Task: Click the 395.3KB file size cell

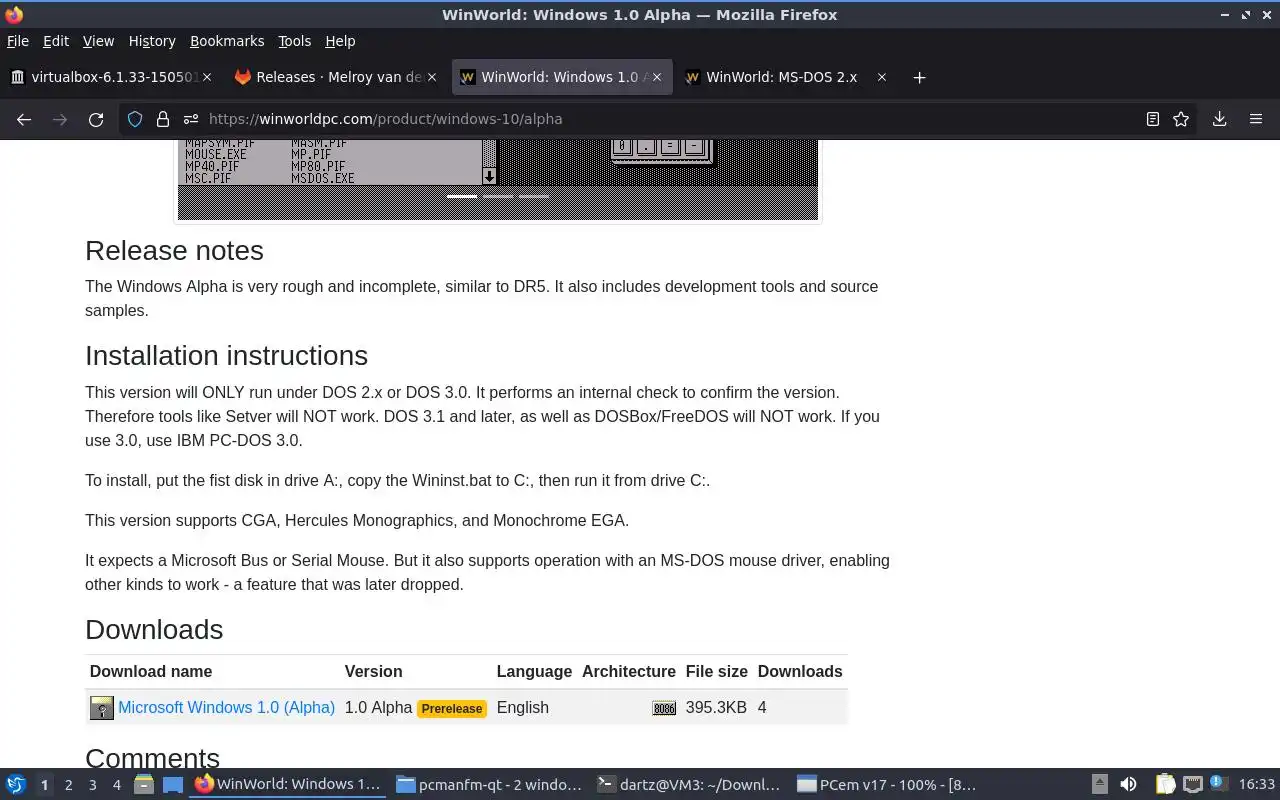Action: [x=716, y=707]
